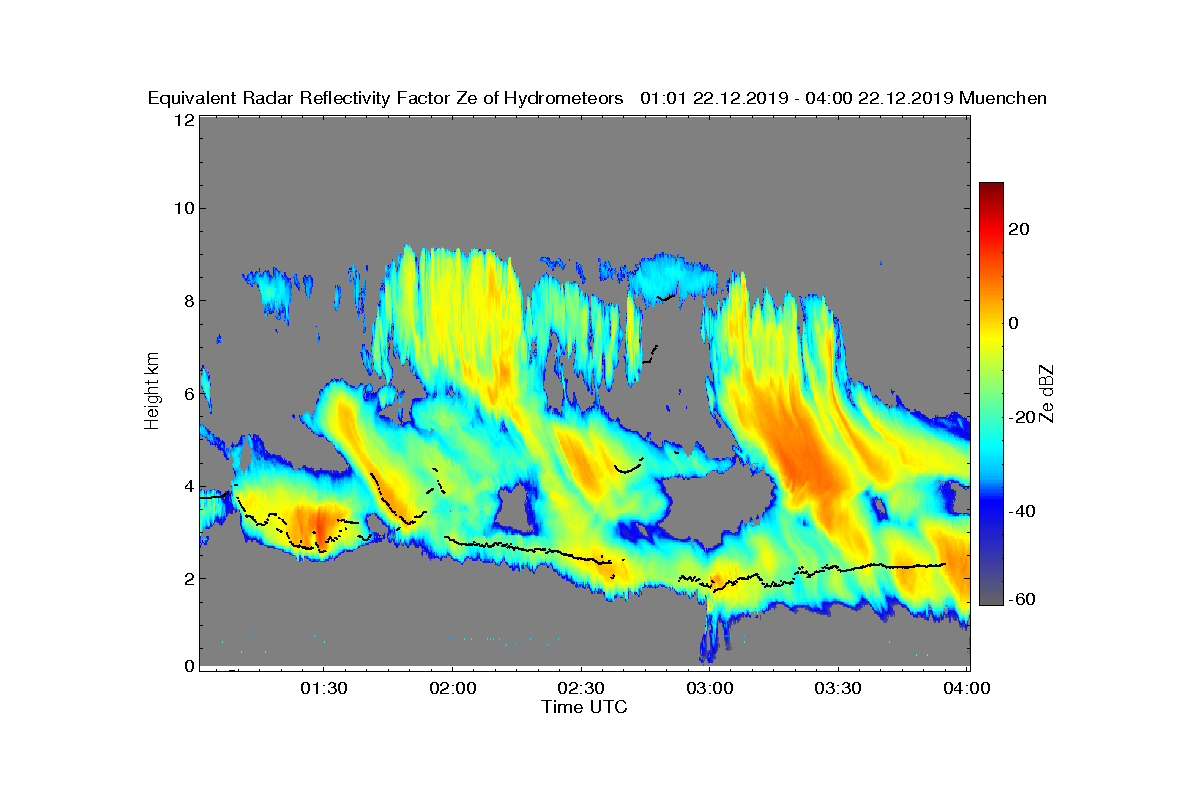1200x800 pixels.
Task: Click the height tick label 10
Action: point(183,209)
